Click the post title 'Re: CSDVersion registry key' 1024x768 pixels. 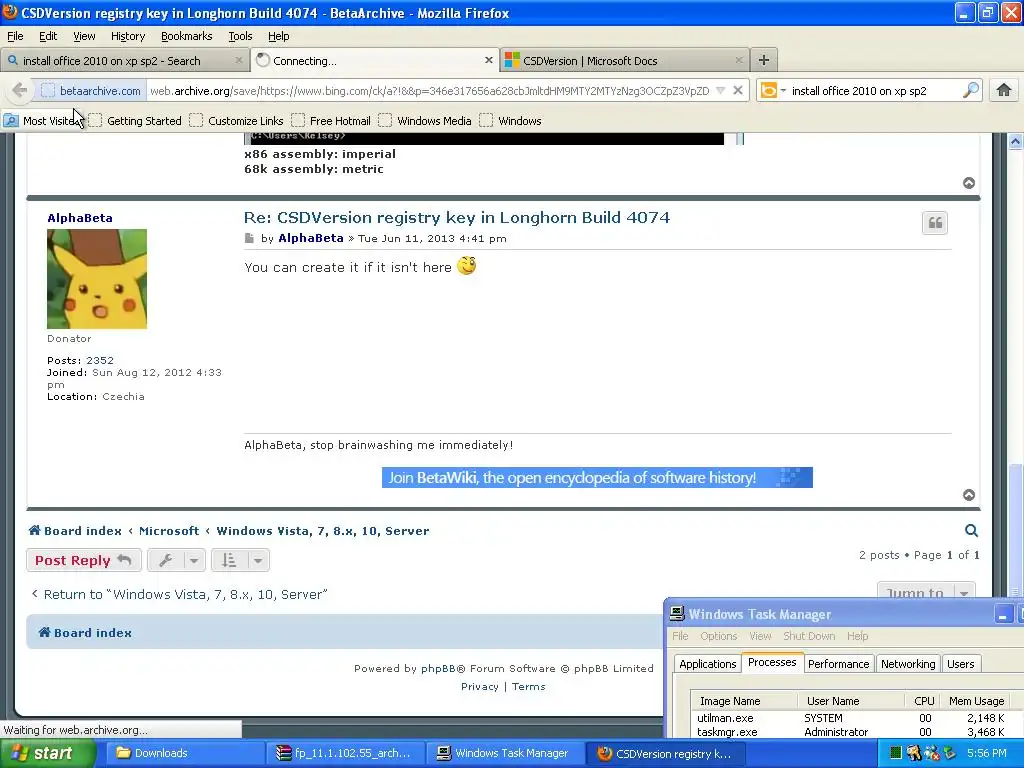(456, 217)
